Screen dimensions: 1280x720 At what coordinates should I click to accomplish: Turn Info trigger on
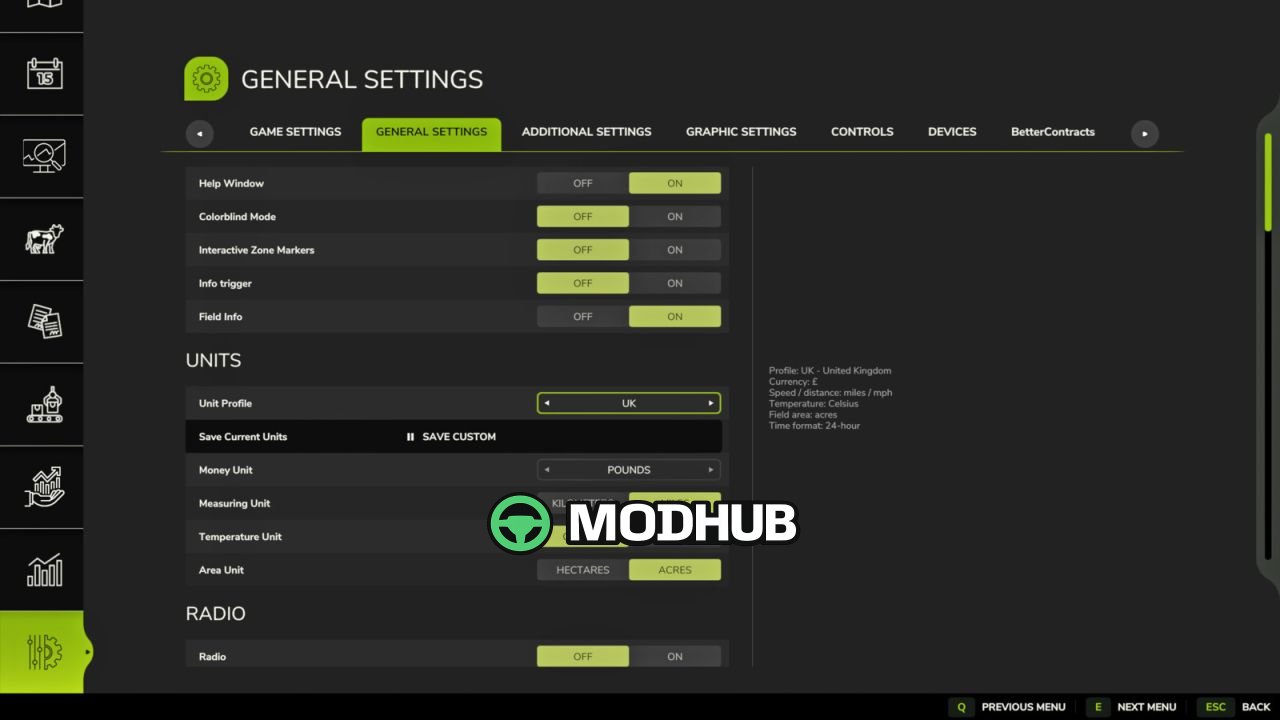click(675, 283)
